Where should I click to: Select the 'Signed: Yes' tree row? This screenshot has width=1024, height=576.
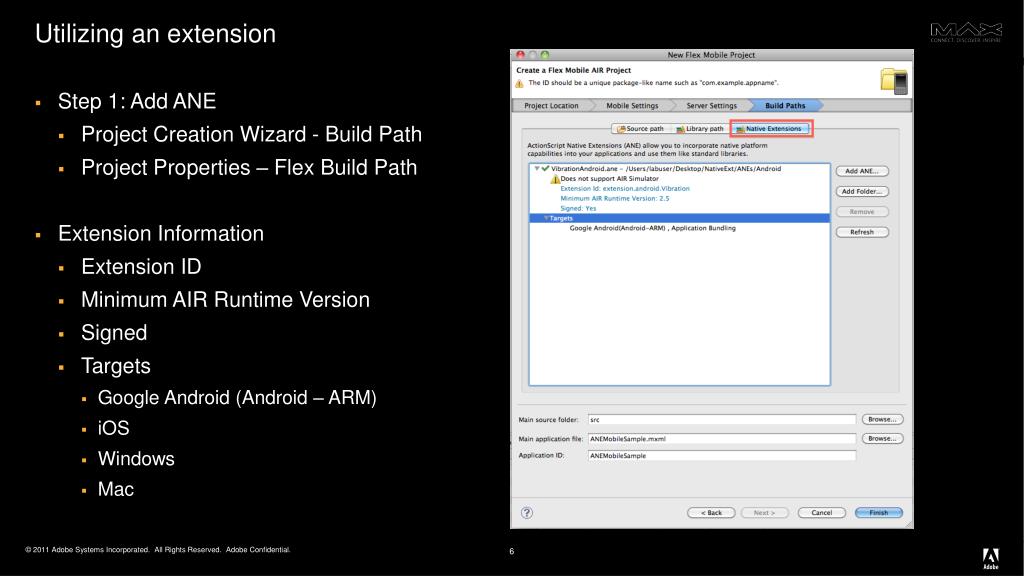pyautogui.click(x=578, y=208)
